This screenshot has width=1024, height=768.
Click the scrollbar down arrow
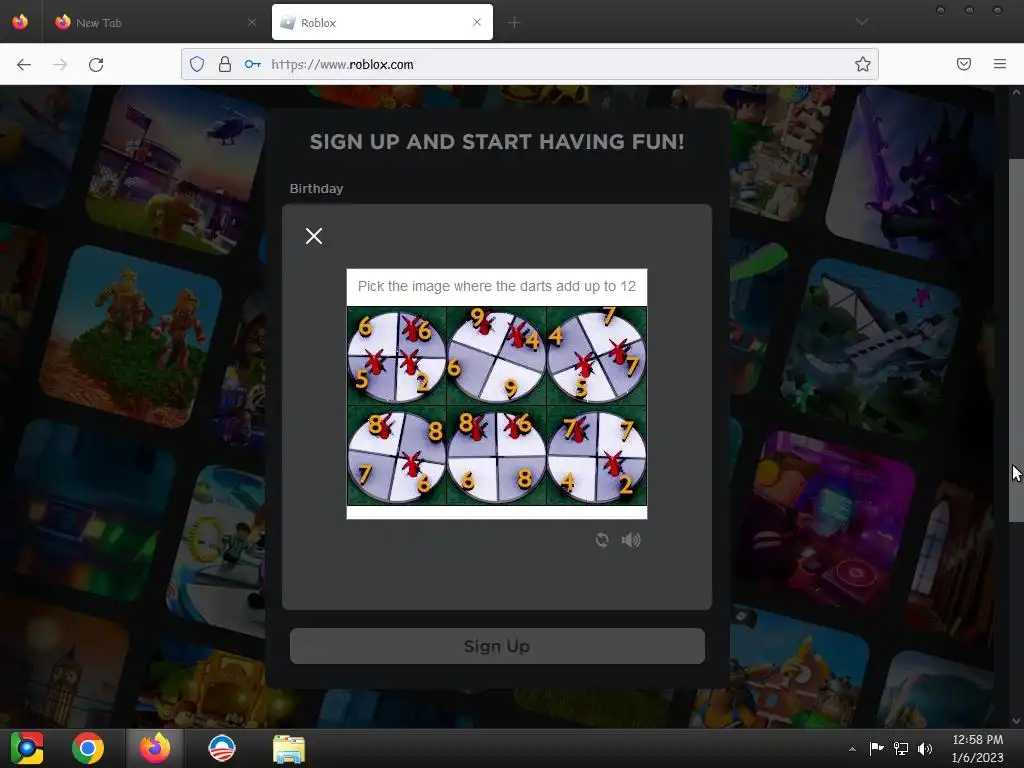(x=1016, y=721)
